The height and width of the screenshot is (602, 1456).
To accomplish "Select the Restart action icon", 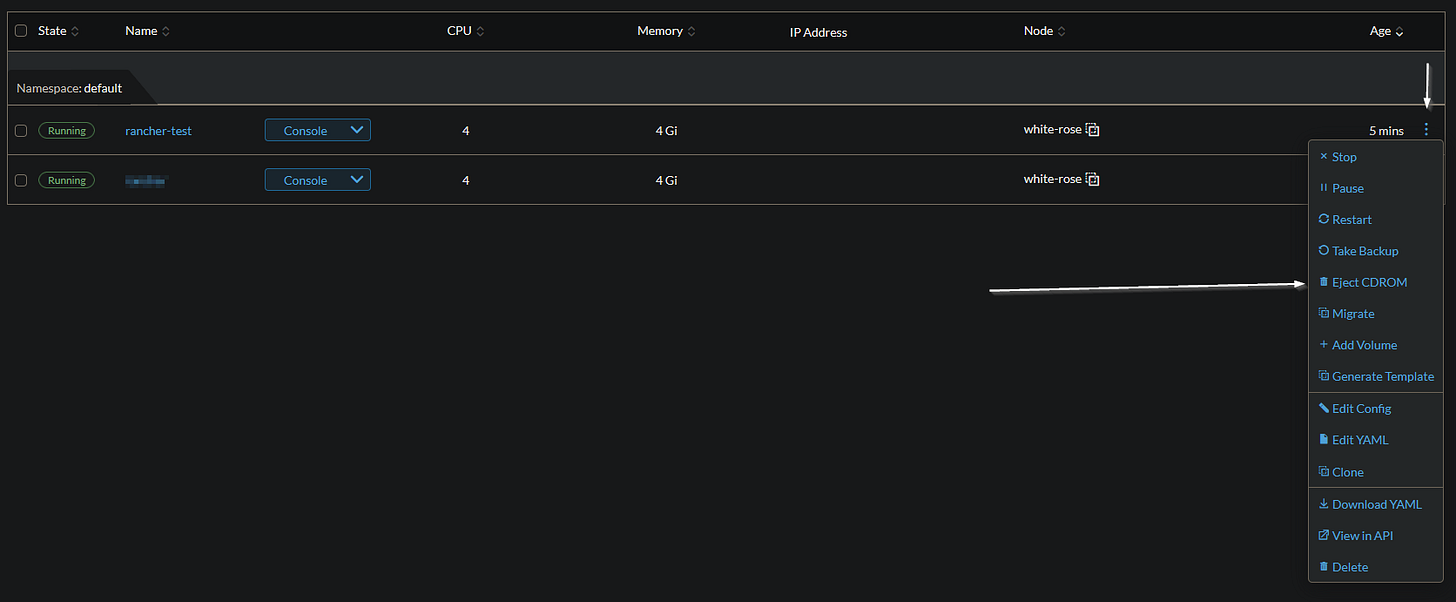I will click(x=1322, y=219).
